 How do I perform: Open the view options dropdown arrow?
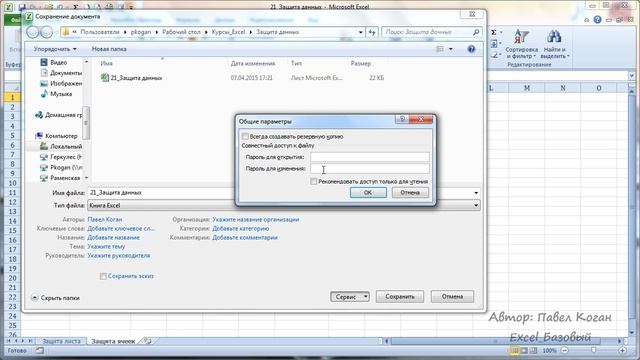click(451, 49)
